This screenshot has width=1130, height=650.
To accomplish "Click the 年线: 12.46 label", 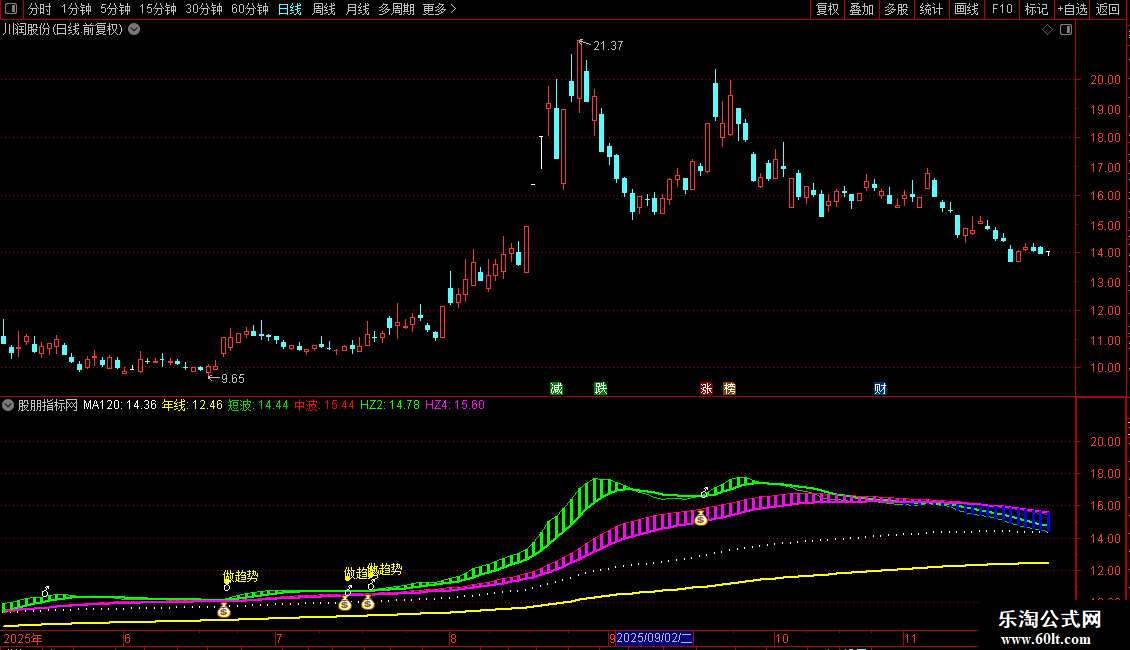I will (192, 405).
